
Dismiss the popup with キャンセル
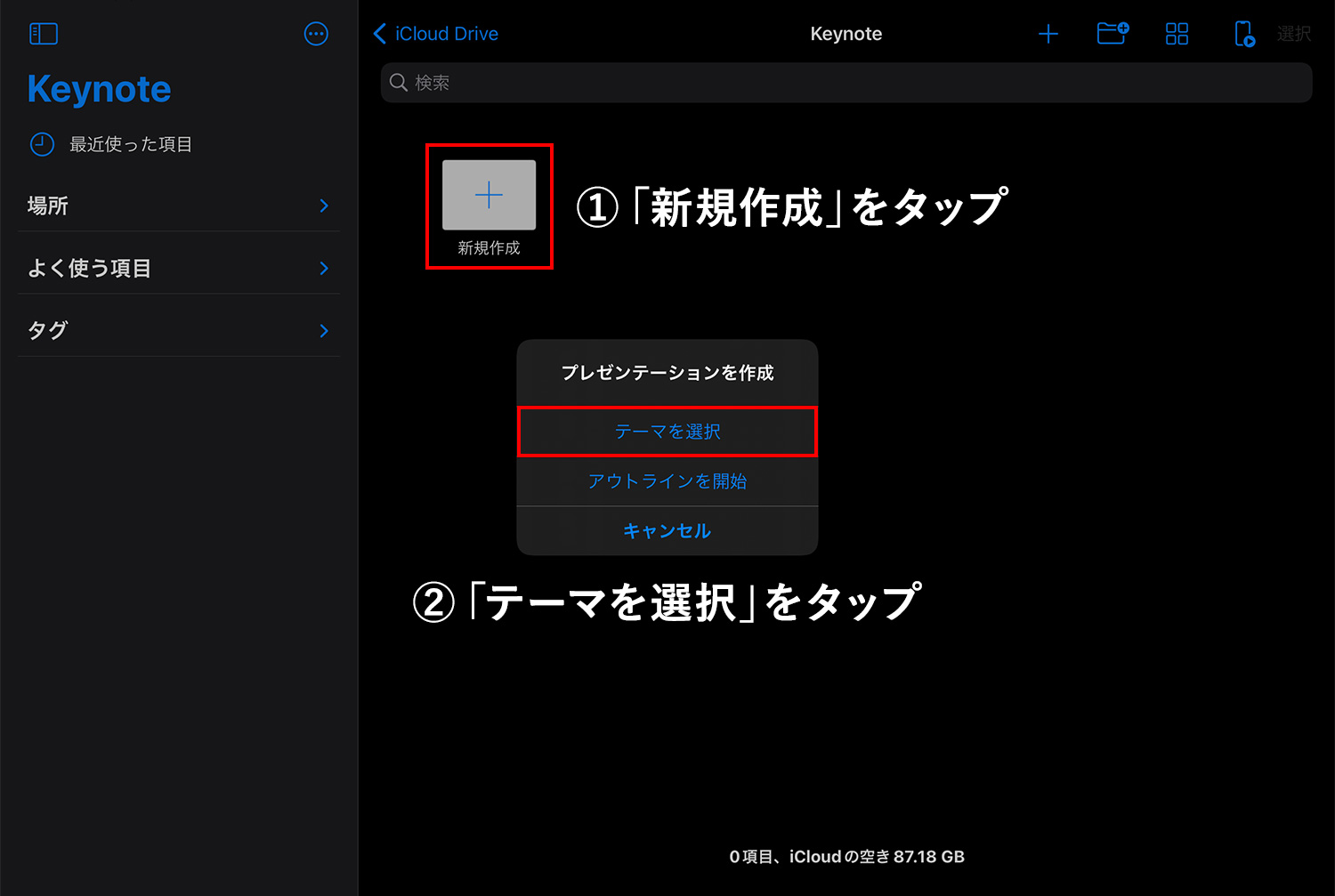pyautogui.click(x=667, y=531)
